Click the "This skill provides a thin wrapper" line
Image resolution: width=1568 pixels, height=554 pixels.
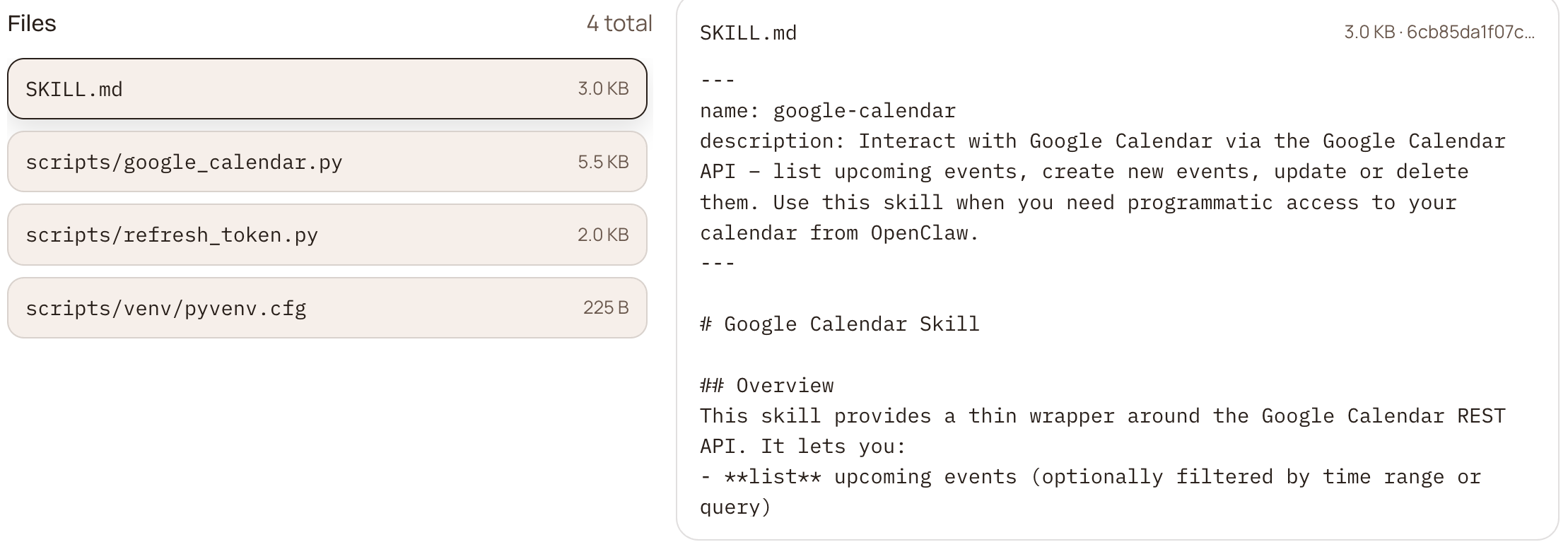[1103, 416]
